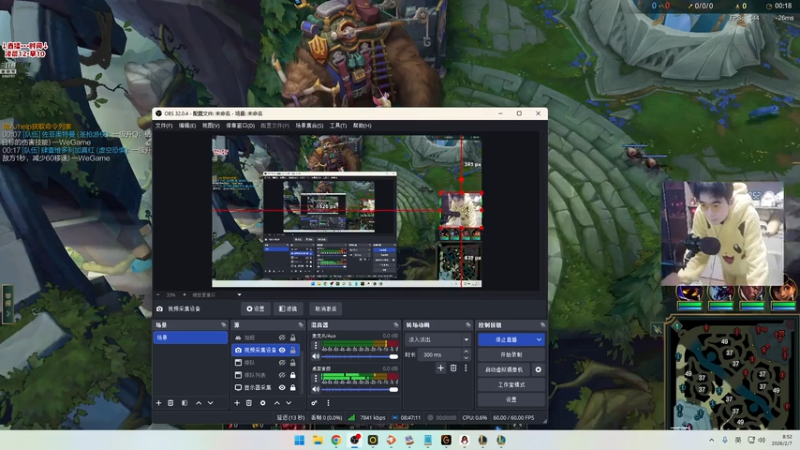Open the Docks menu in OBS

tap(240, 126)
